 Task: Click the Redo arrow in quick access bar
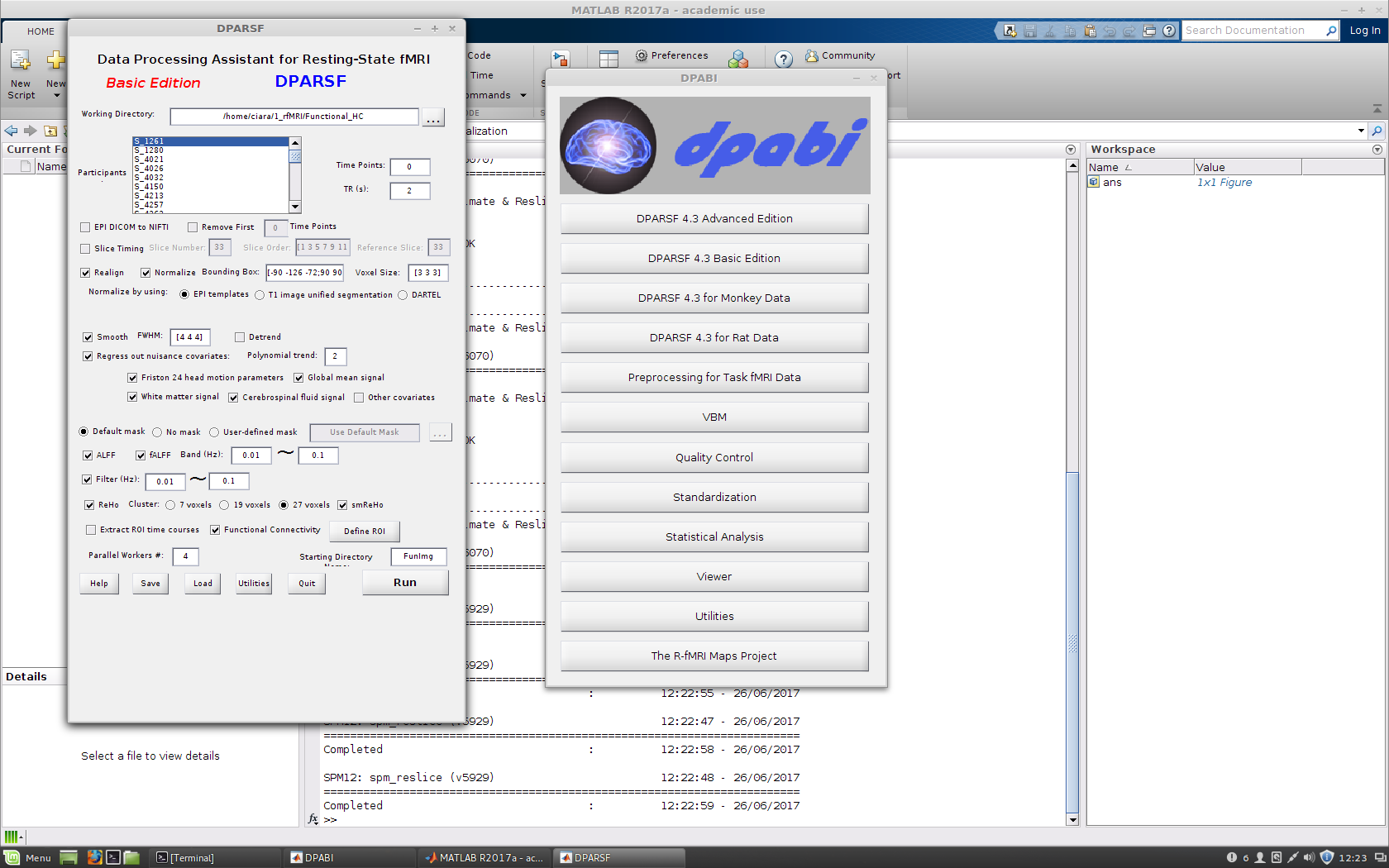point(1129,31)
